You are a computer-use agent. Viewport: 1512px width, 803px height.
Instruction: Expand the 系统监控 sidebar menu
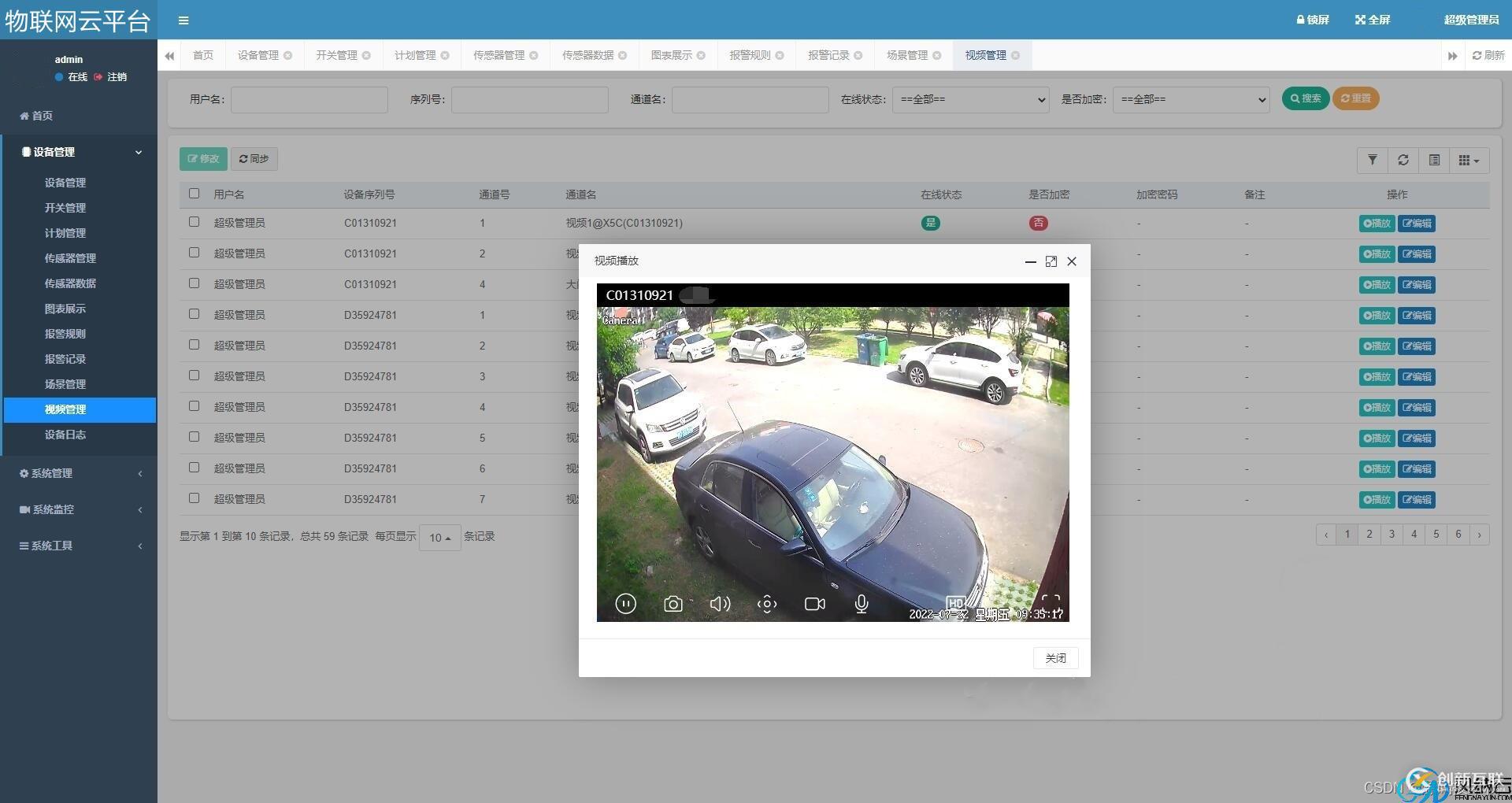[x=79, y=509]
